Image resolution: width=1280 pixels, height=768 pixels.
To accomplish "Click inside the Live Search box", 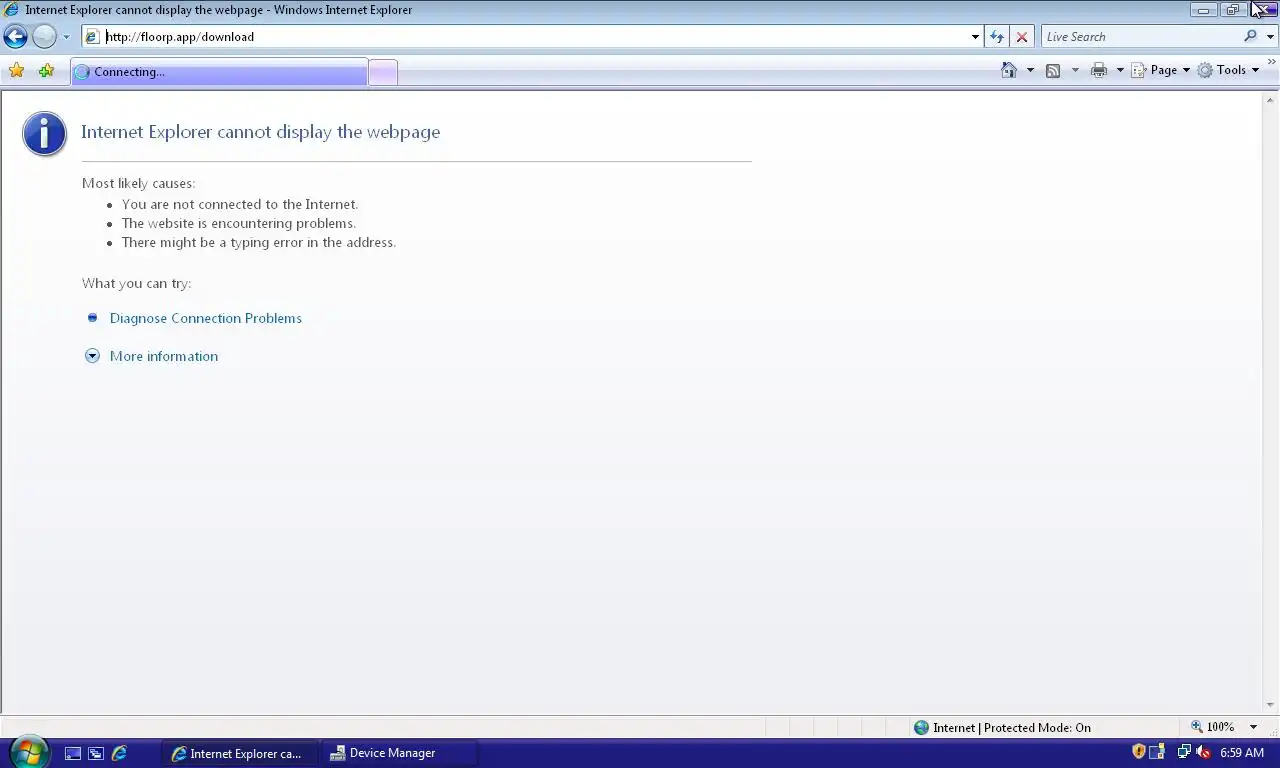I will [1140, 37].
